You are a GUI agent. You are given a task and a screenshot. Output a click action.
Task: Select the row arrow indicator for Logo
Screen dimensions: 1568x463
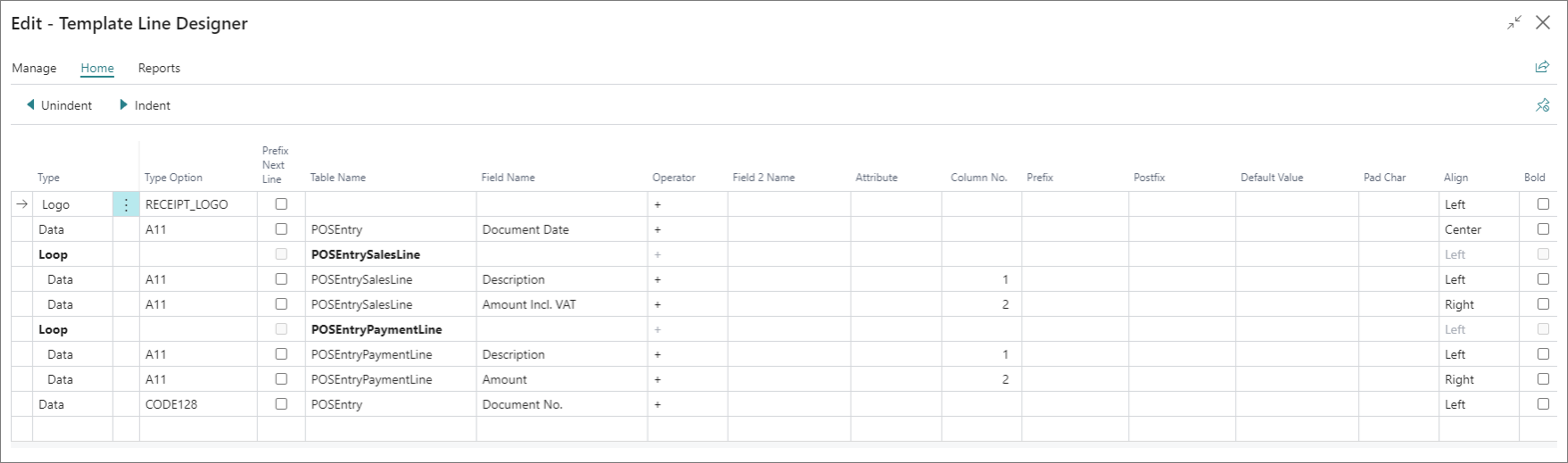22,204
